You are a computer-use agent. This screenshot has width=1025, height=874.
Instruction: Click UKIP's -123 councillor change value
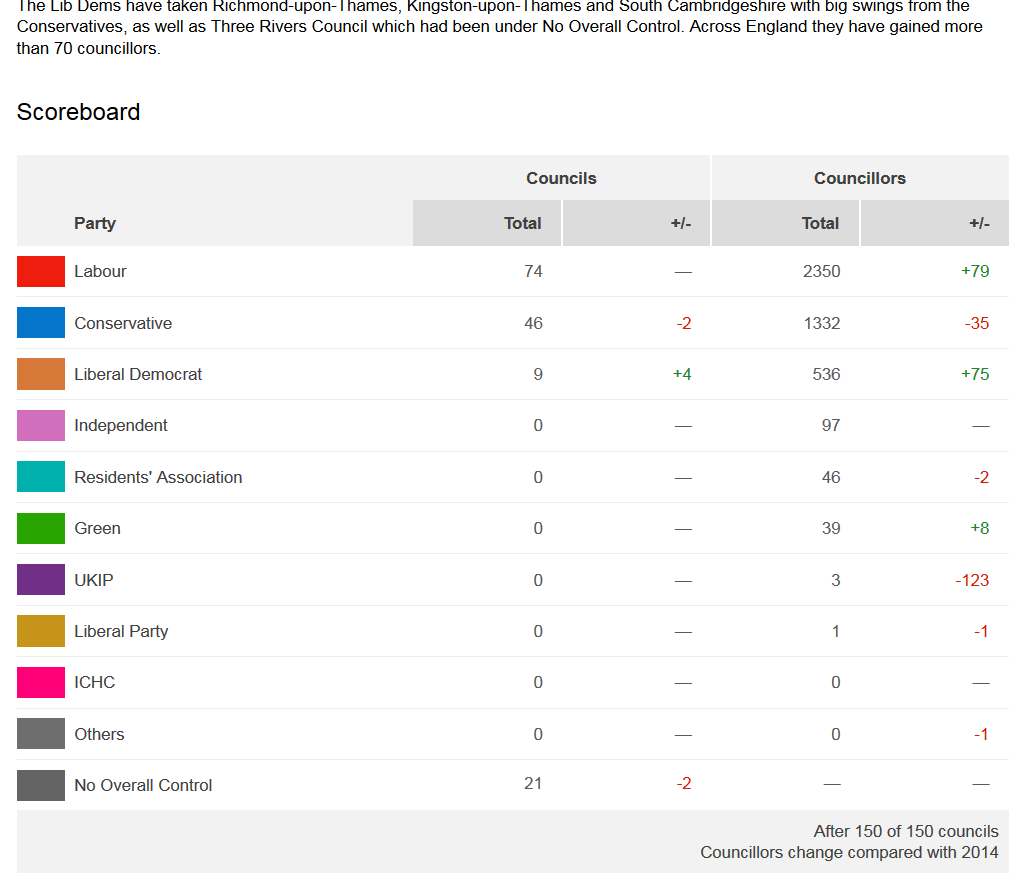pos(972,580)
